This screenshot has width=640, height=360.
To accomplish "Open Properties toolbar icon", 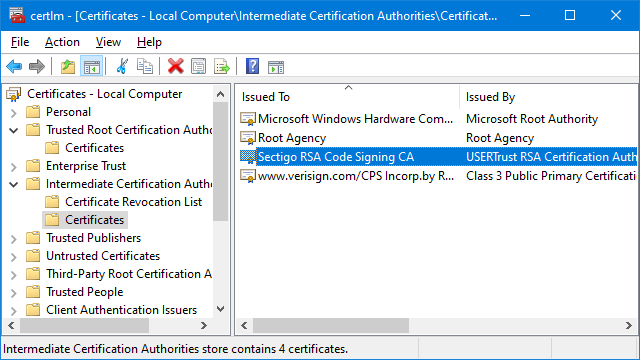I will [x=198, y=66].
